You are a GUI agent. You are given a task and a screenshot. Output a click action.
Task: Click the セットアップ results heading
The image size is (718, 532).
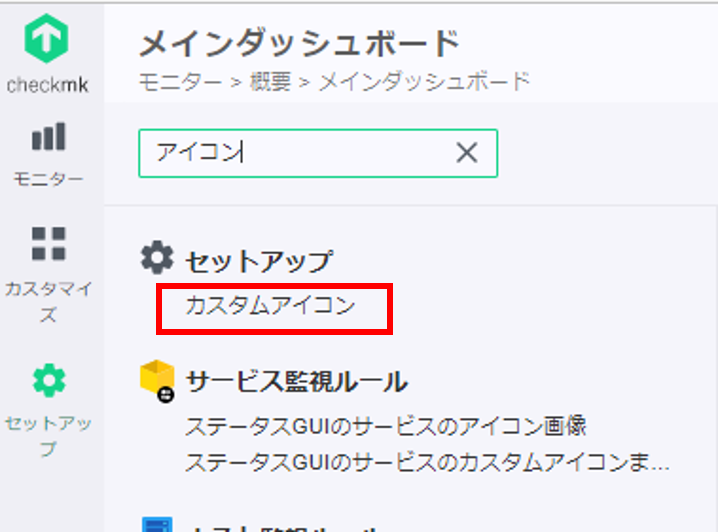point(259,261)
